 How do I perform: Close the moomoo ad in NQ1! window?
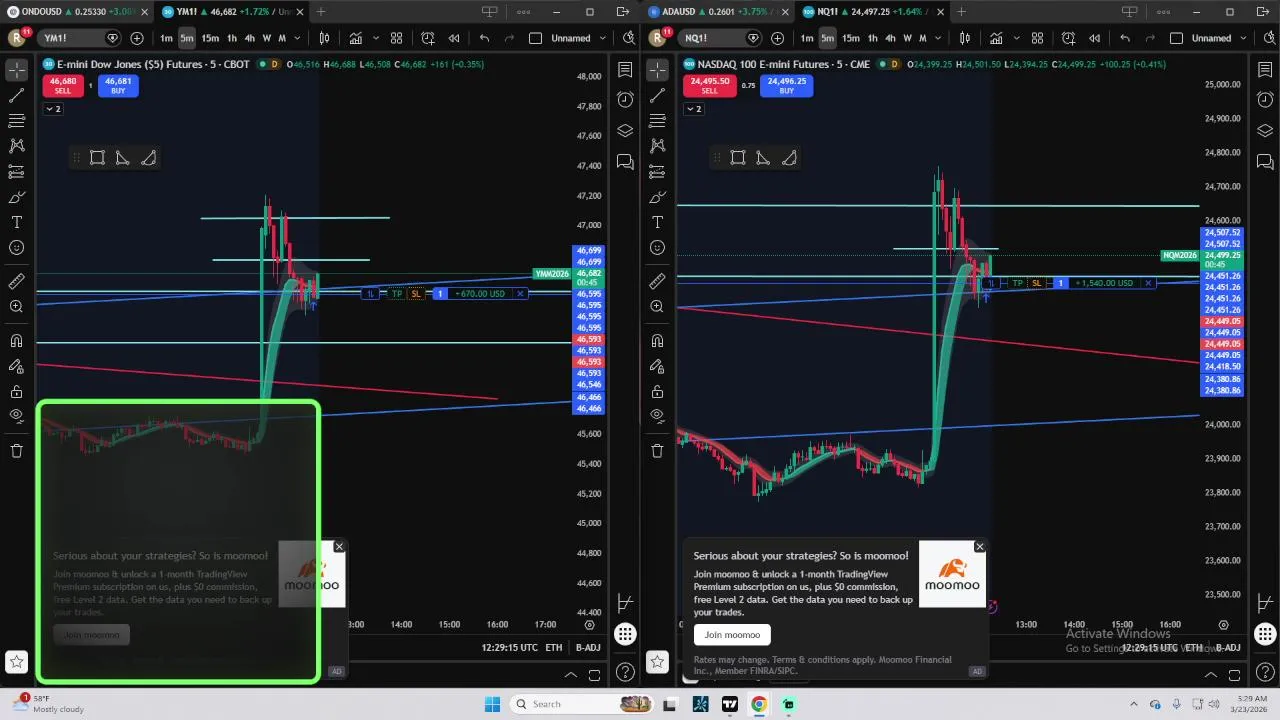coord(979,547)
